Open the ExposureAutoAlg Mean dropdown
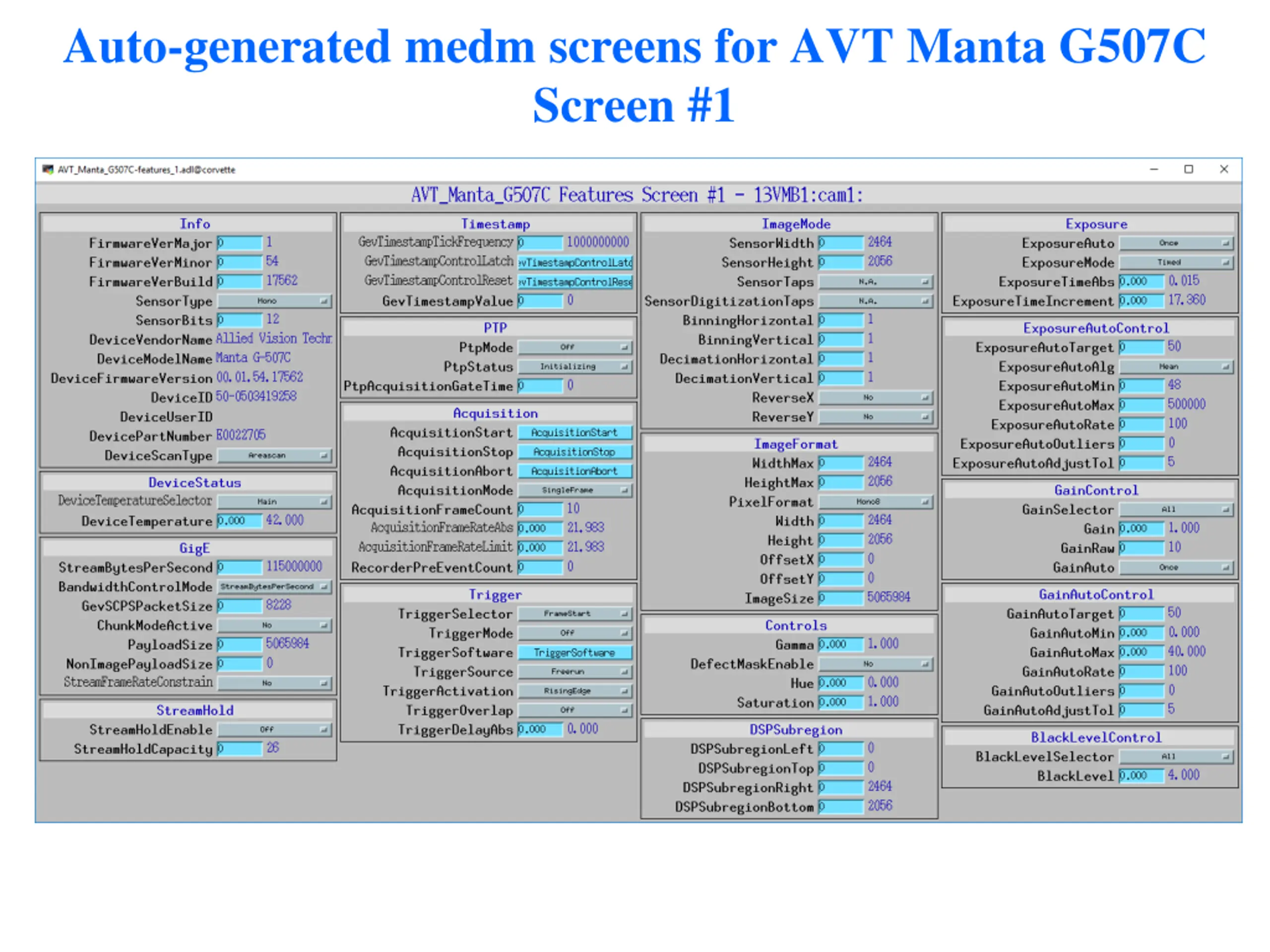1270x952 pixels. [x=1176, y=367]
